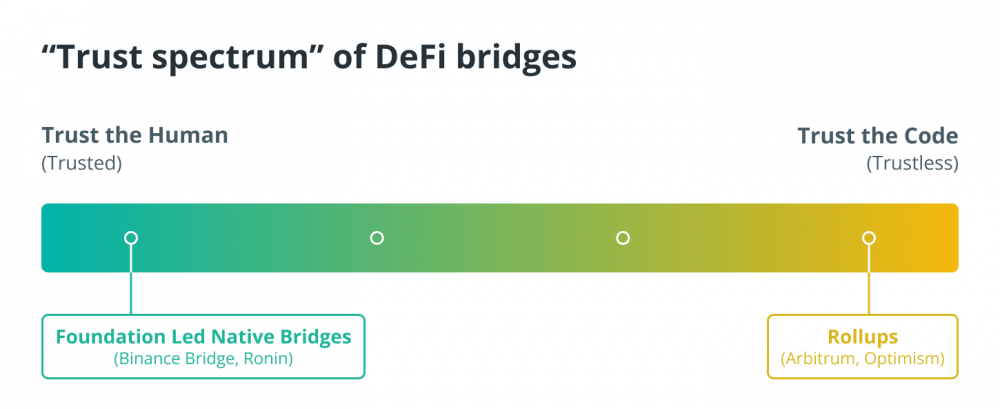The image size is (1000, 409).
Task: Select the Foundation Led Native Bridges box
Action: click(x=203, y=346)
